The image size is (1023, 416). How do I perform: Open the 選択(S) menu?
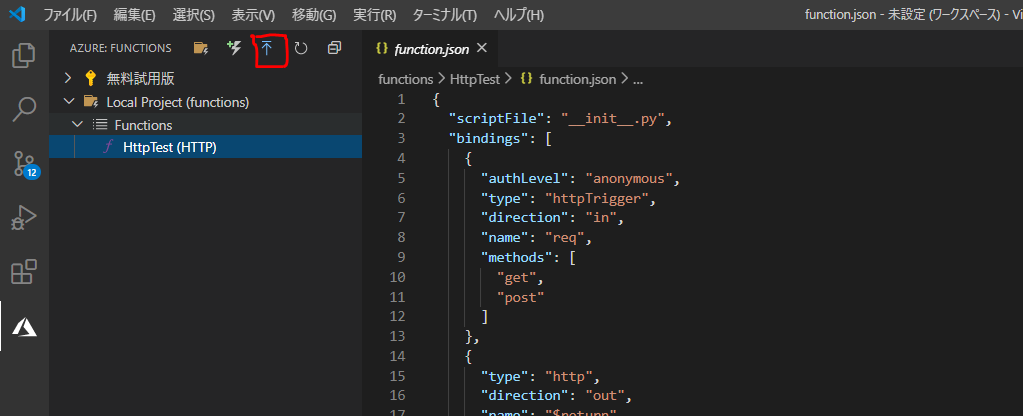click(x=194, y=15)
